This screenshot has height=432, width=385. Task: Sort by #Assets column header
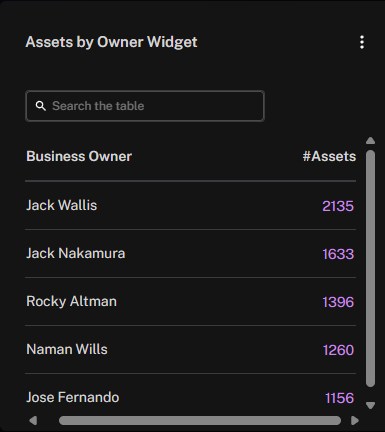pos(329,156)
